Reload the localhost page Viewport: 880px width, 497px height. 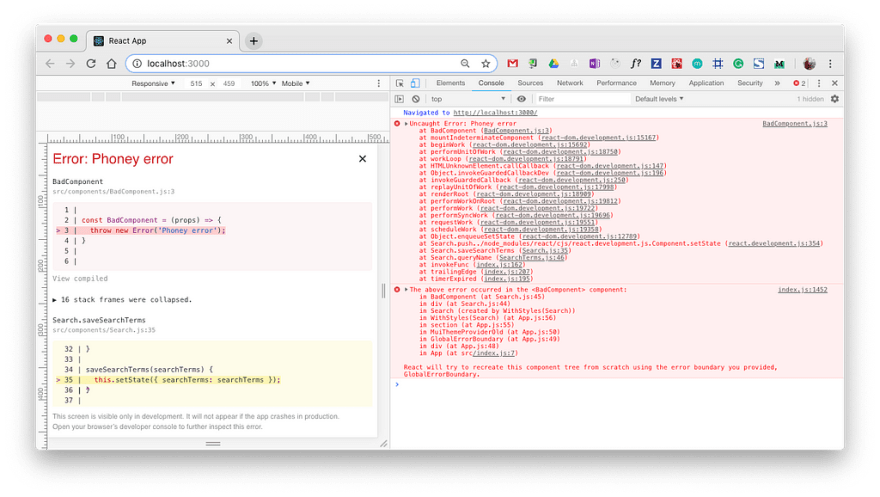(x=91, y=63)
